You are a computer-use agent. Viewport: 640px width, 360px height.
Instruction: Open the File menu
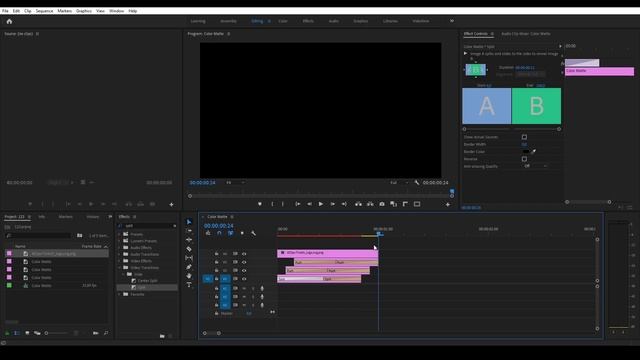point(5,11)
